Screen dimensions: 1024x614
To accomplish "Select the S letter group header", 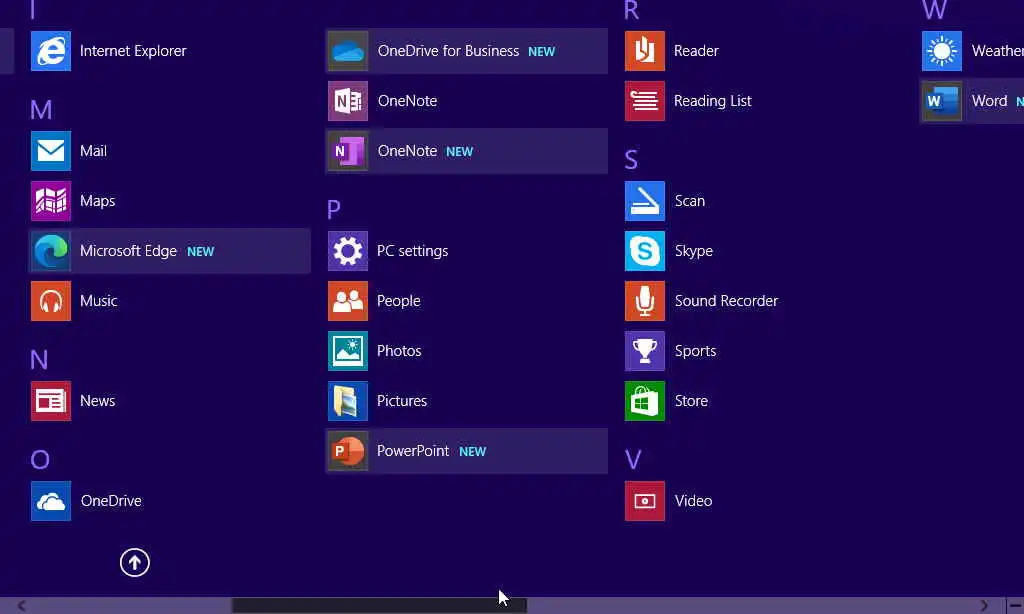I will pyautogui.click(x=631, y=159).
